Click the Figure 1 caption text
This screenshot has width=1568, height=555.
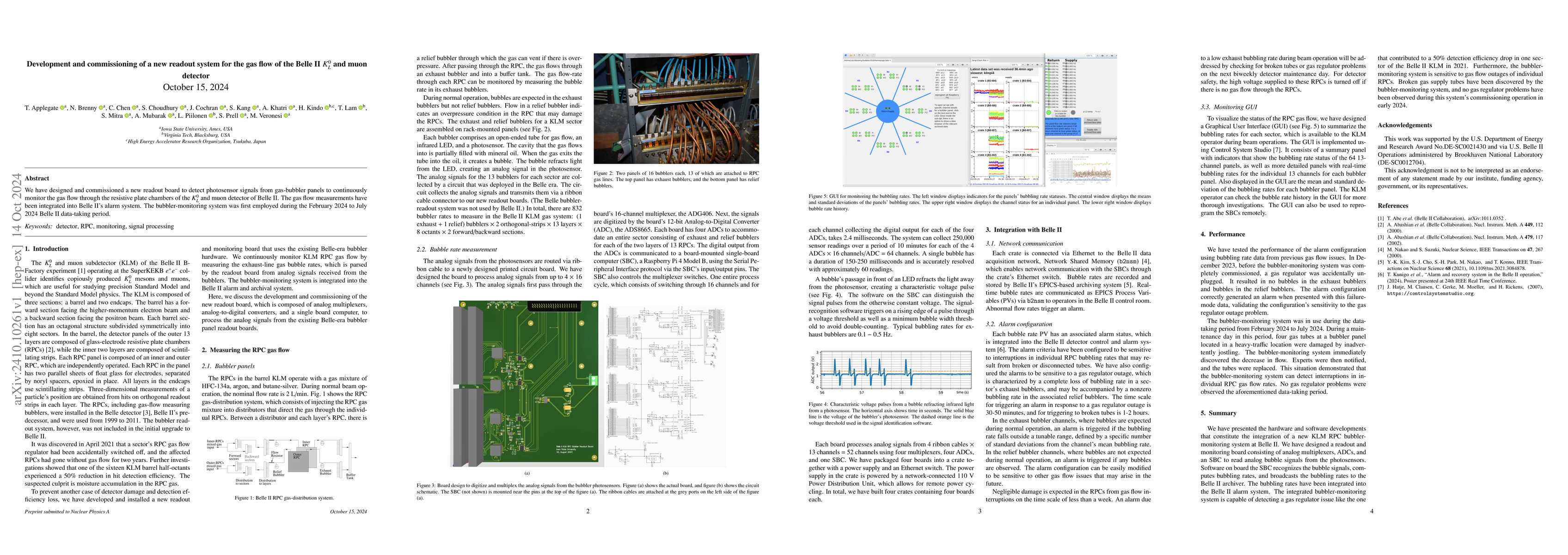284,498
